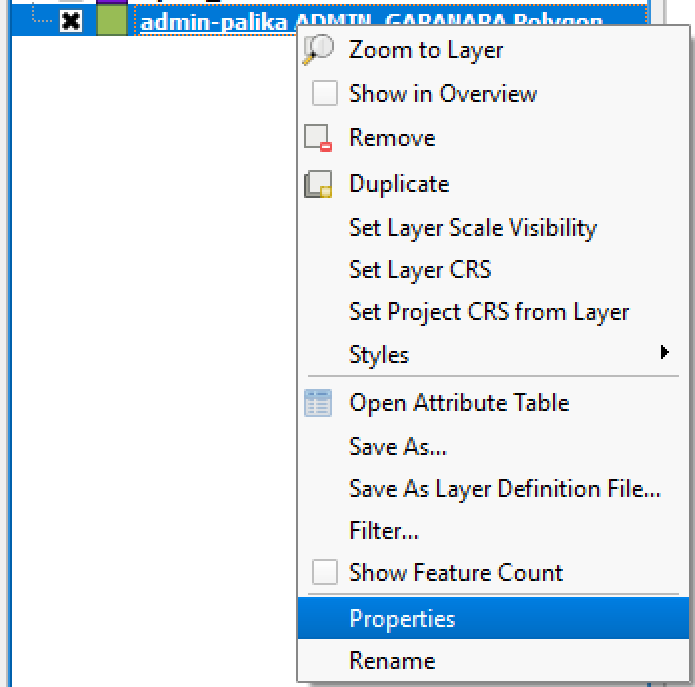Toggle the Show in Overview checkbox
The width and height of the screenshot is (695, 687).
coord(325,94)
